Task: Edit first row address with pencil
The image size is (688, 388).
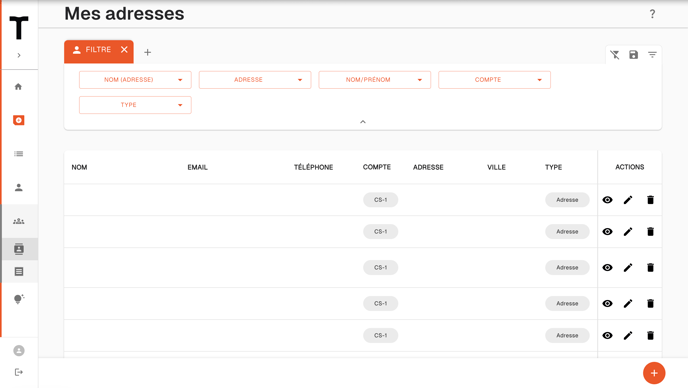Action: [x=628, y=200]
